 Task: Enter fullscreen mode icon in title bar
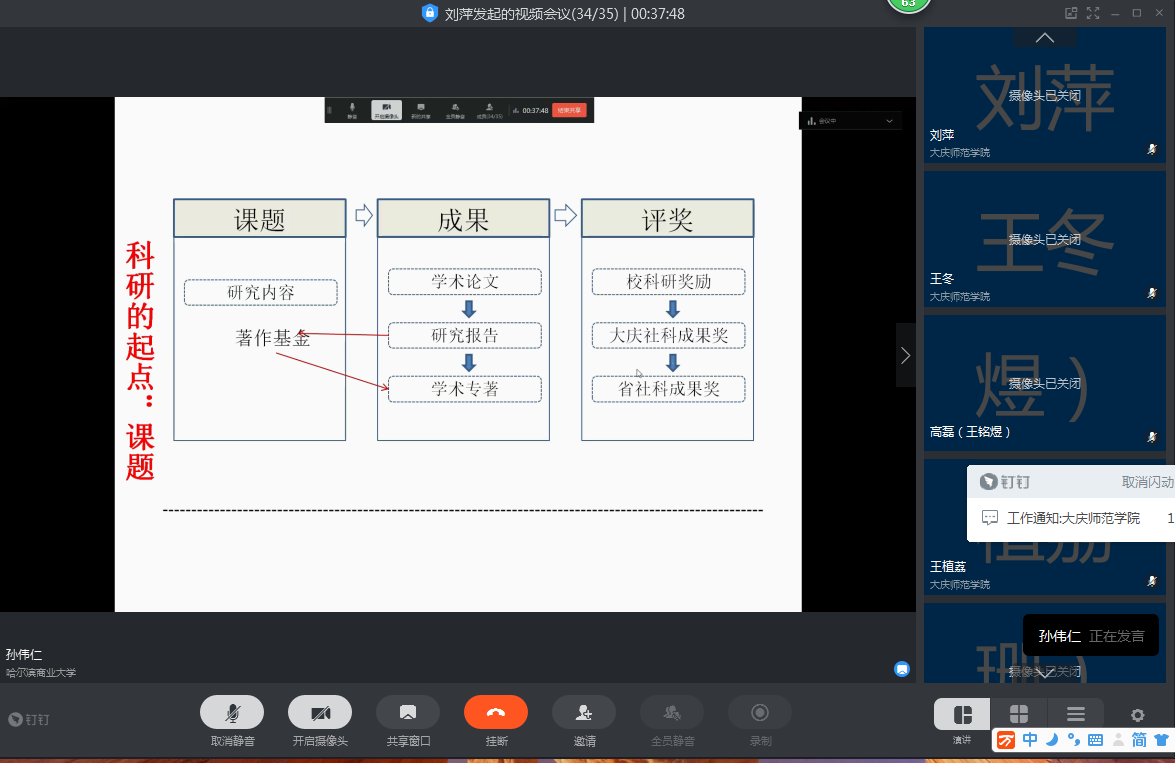coord(1093,13)
